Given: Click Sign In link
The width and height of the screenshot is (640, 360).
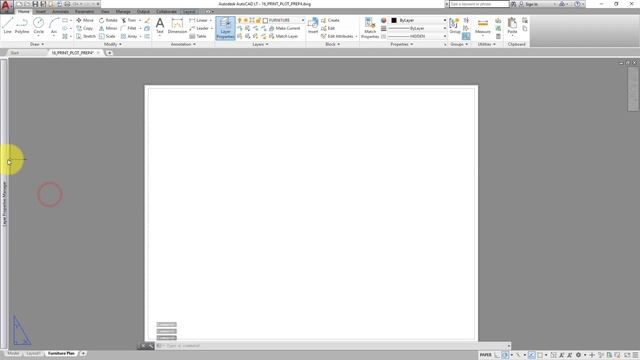Looking at the screenshot, I should coord(528,4).
